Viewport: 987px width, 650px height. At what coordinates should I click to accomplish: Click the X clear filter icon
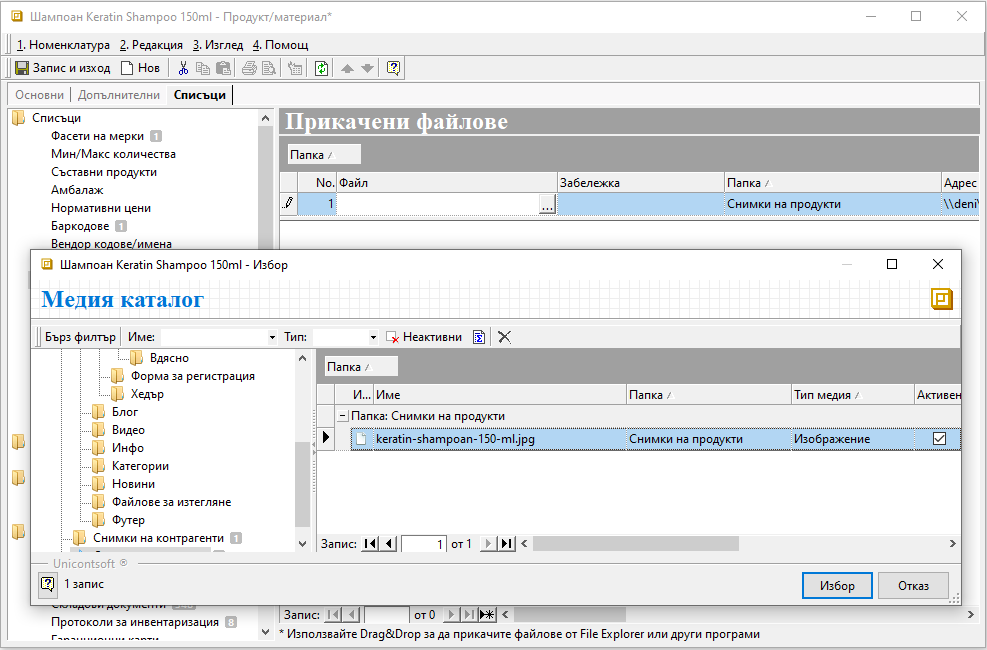pyautogui.click(x=505, y=337)
